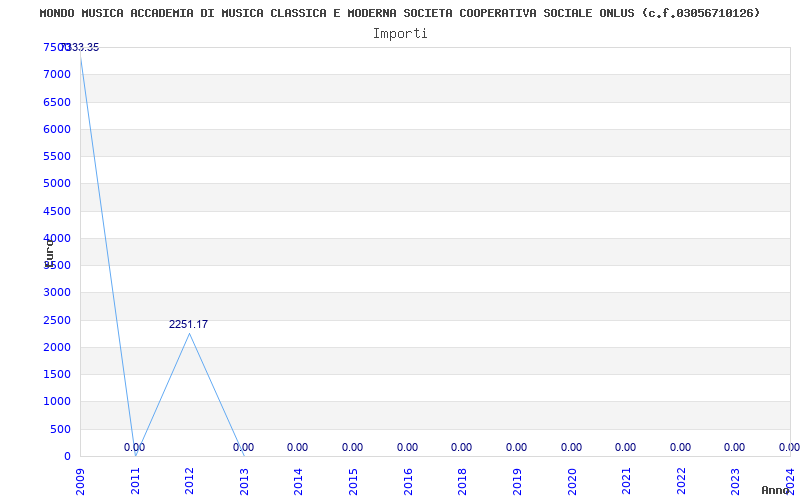Select the Euro y-axis title
800x500 pixels.
49,253
